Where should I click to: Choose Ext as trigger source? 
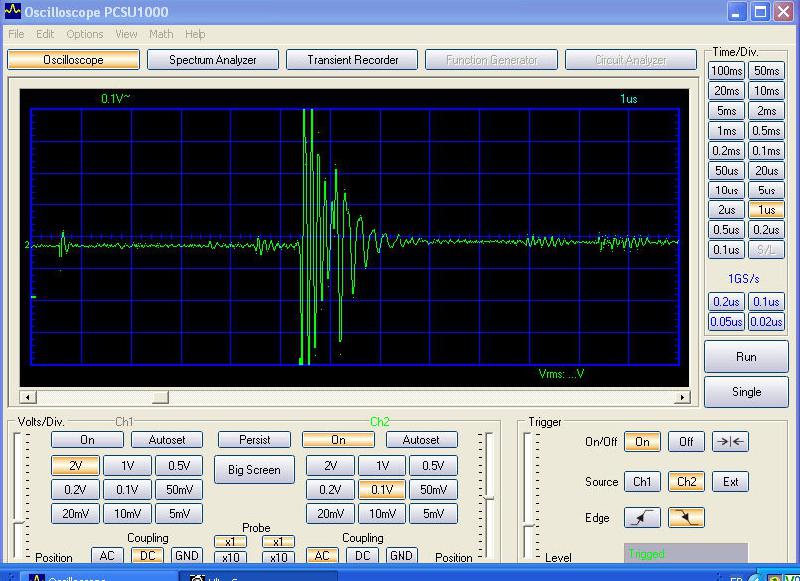coord(730,482)
